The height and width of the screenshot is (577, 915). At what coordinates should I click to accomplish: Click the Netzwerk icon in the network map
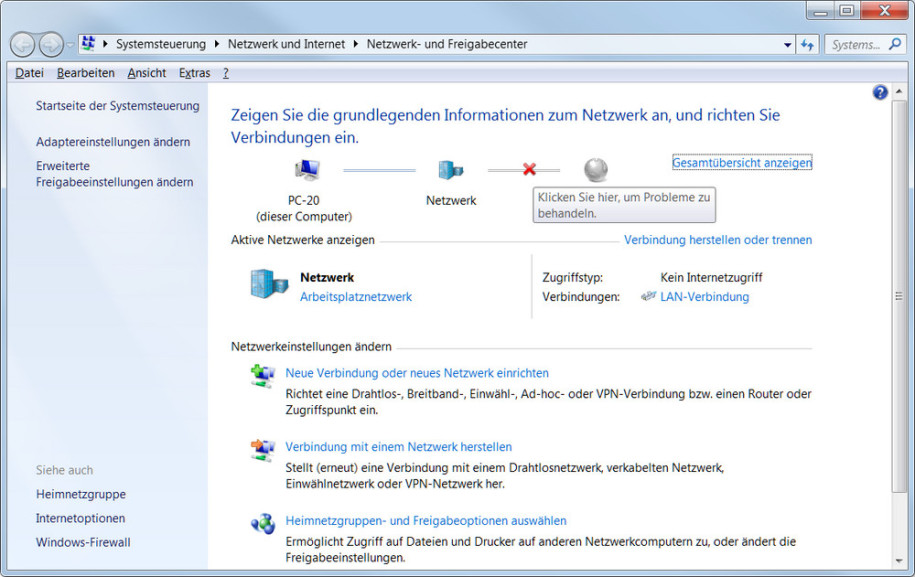click(450, 170)
